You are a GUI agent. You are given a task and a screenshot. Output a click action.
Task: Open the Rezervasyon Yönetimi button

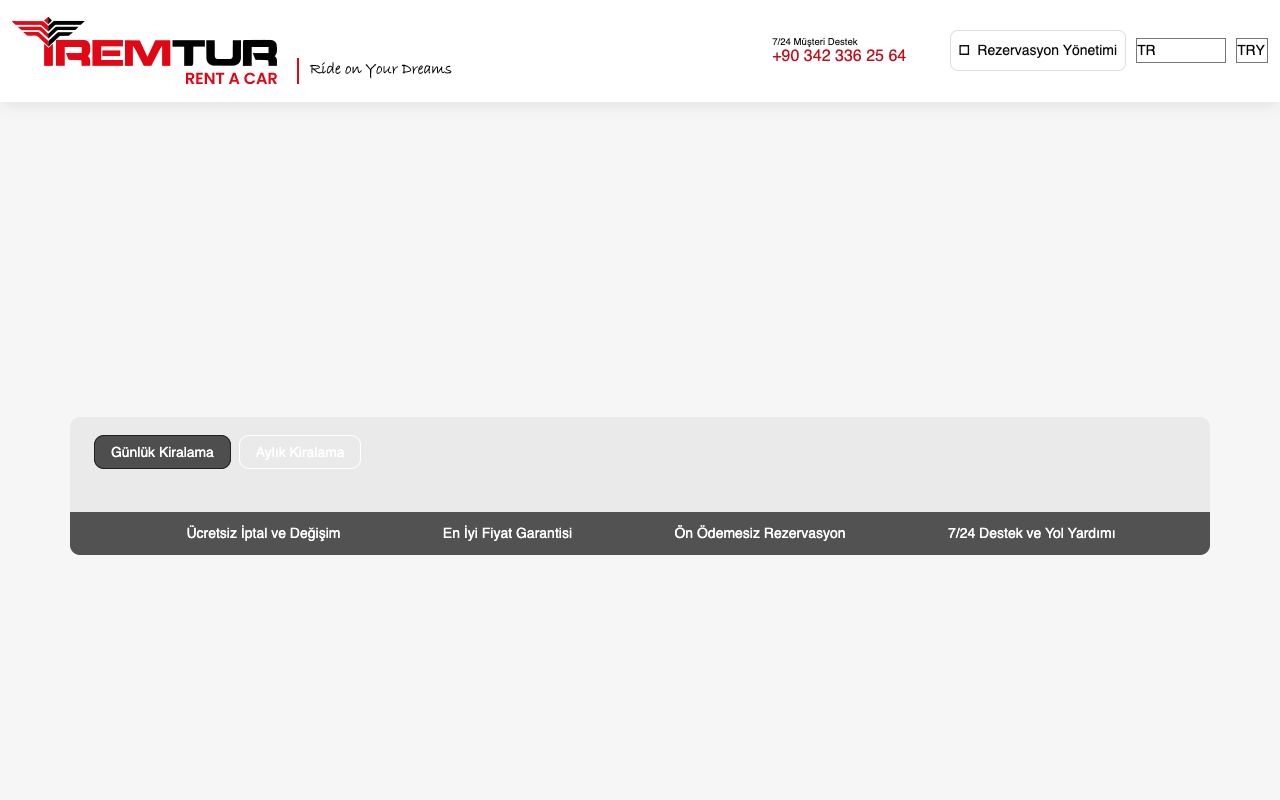[x=1038, y=50]
